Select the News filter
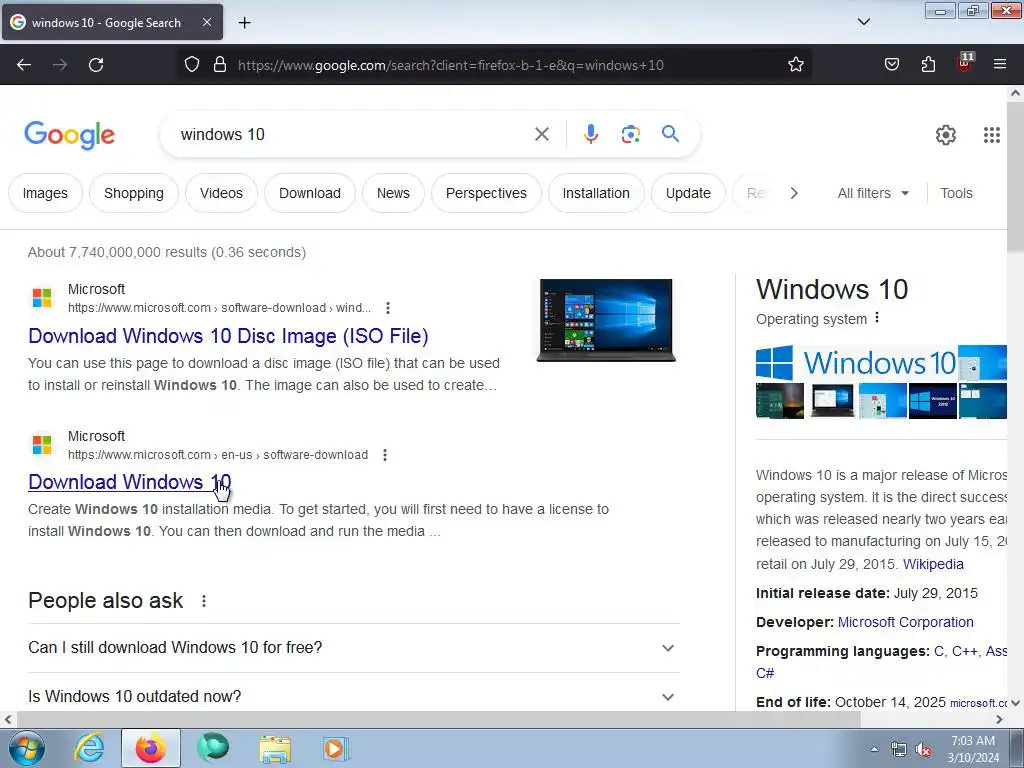This screenshot has width=1024, height=768. pos(393,193)
